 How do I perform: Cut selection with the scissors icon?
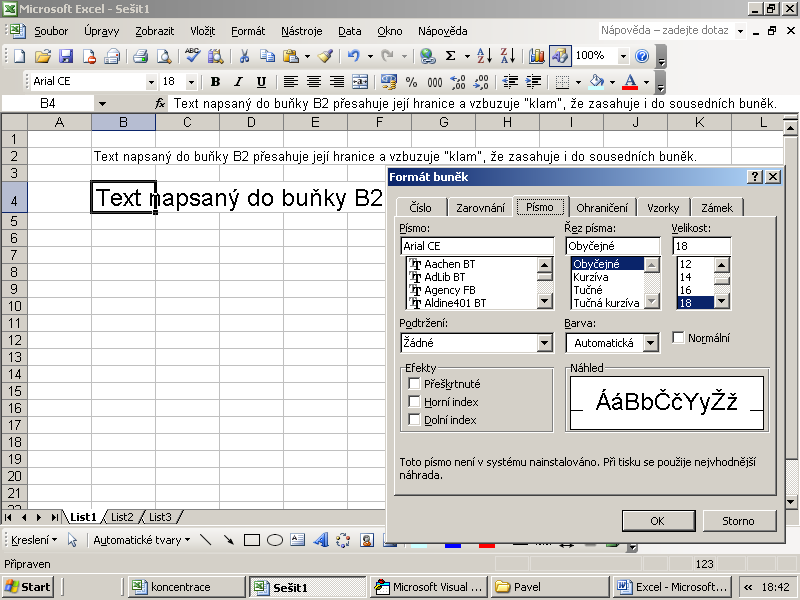[244, 56]
